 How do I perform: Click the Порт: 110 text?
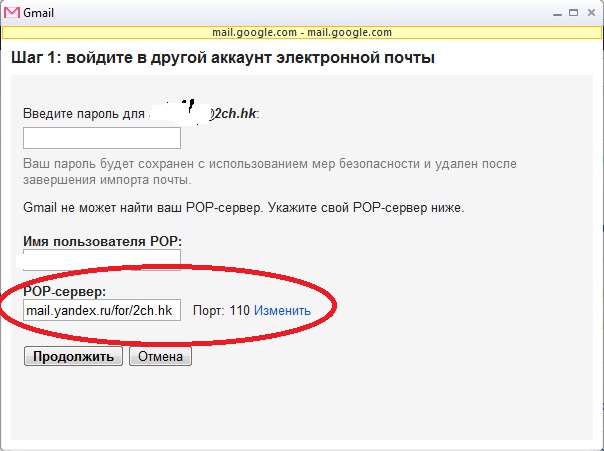[221, 310]
